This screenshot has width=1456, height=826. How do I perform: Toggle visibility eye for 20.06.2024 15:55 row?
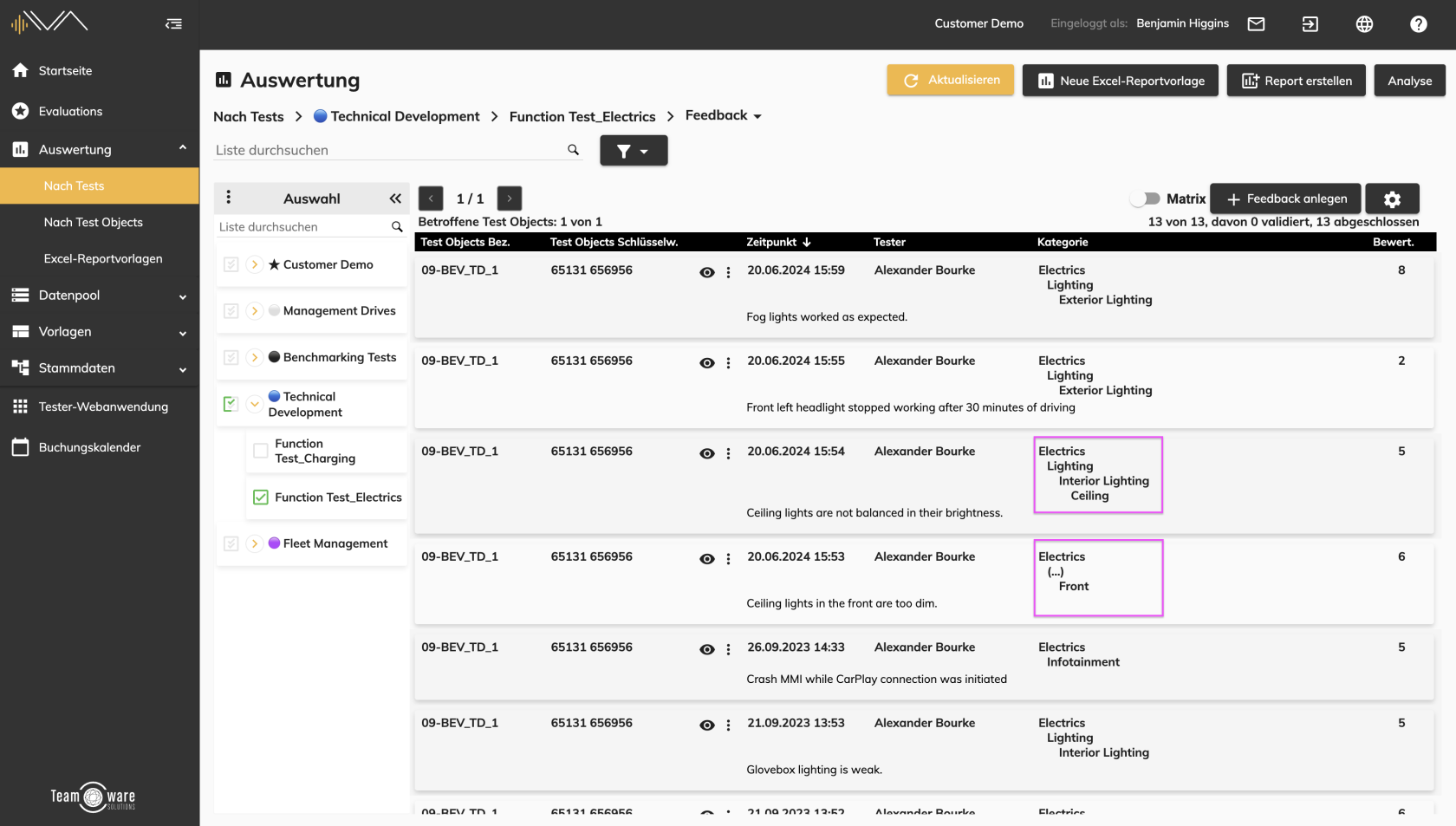707,363
